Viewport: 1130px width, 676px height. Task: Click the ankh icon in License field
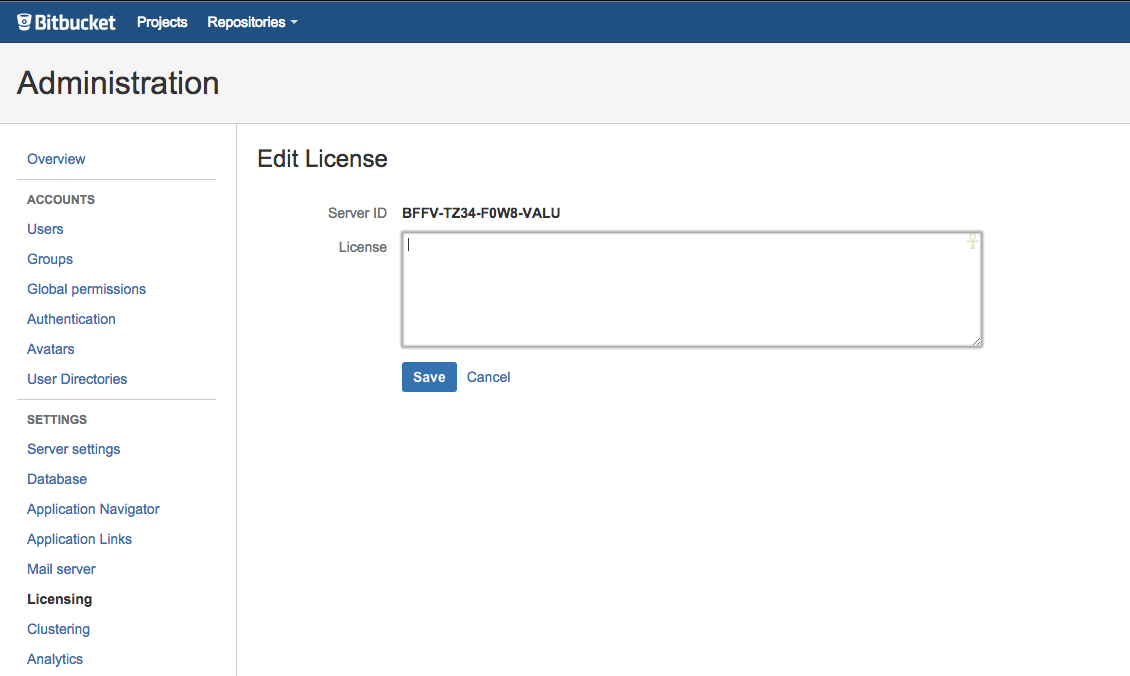tap(972, 241)
